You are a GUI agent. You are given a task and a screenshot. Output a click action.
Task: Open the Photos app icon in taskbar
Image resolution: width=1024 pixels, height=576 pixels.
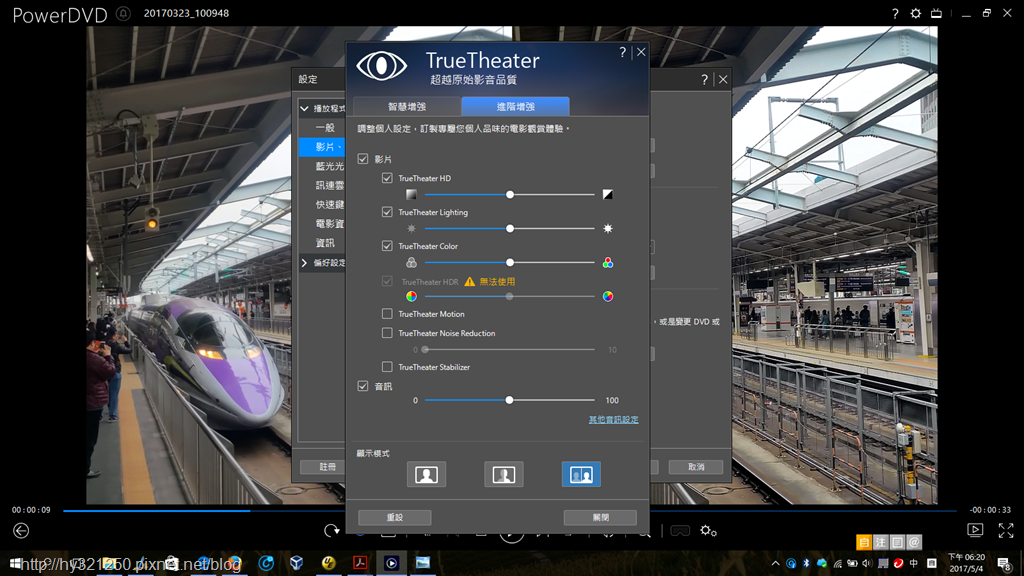click(x=423, y=563)
